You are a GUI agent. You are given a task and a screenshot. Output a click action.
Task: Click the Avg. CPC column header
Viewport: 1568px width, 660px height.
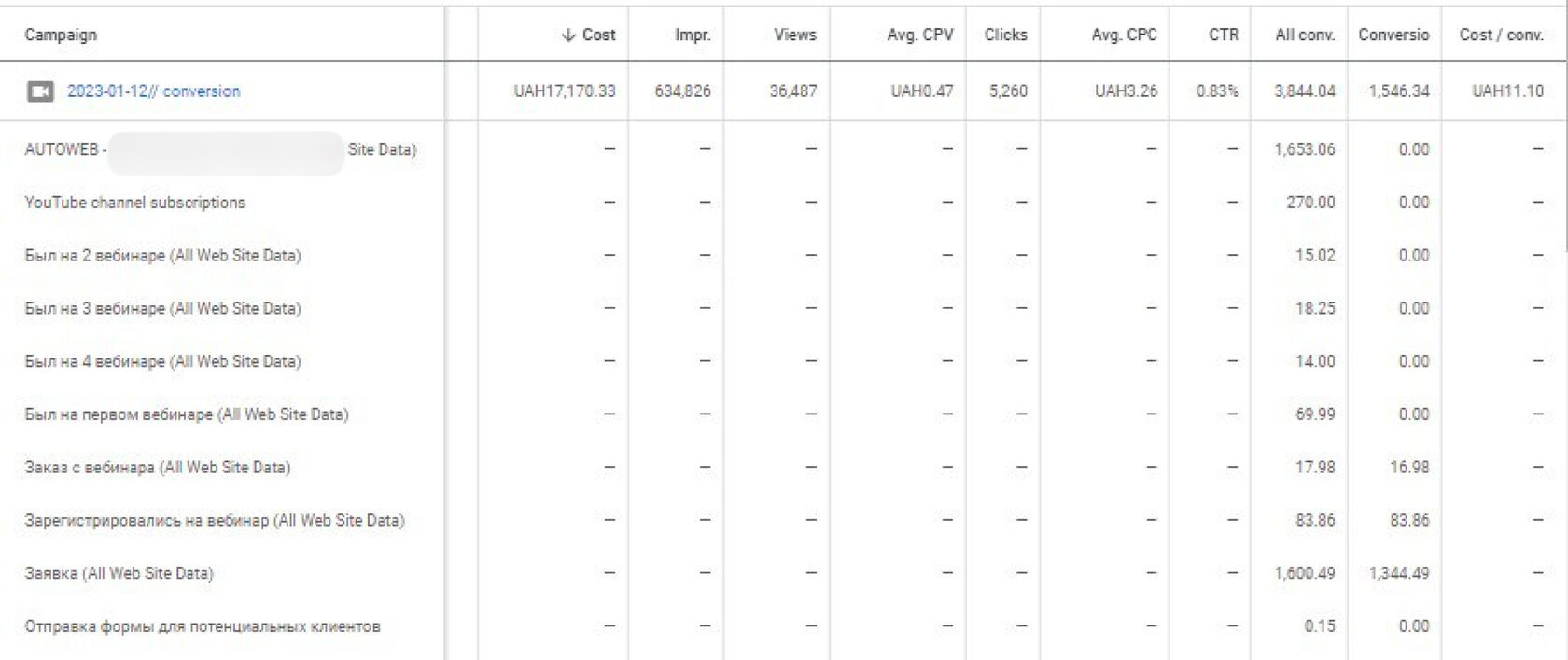(1124, 35)
